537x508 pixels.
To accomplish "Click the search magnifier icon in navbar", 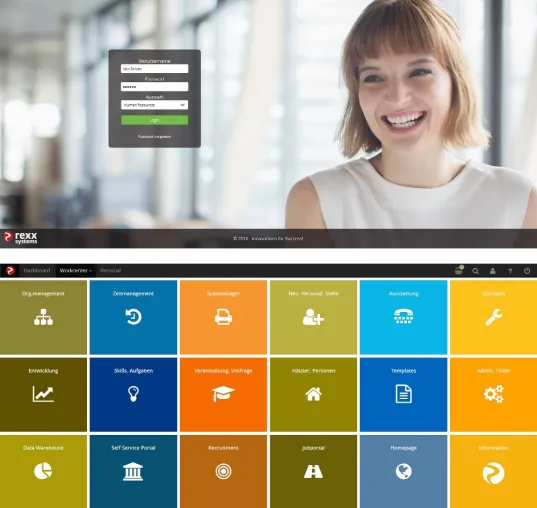I will coord(476,271).
